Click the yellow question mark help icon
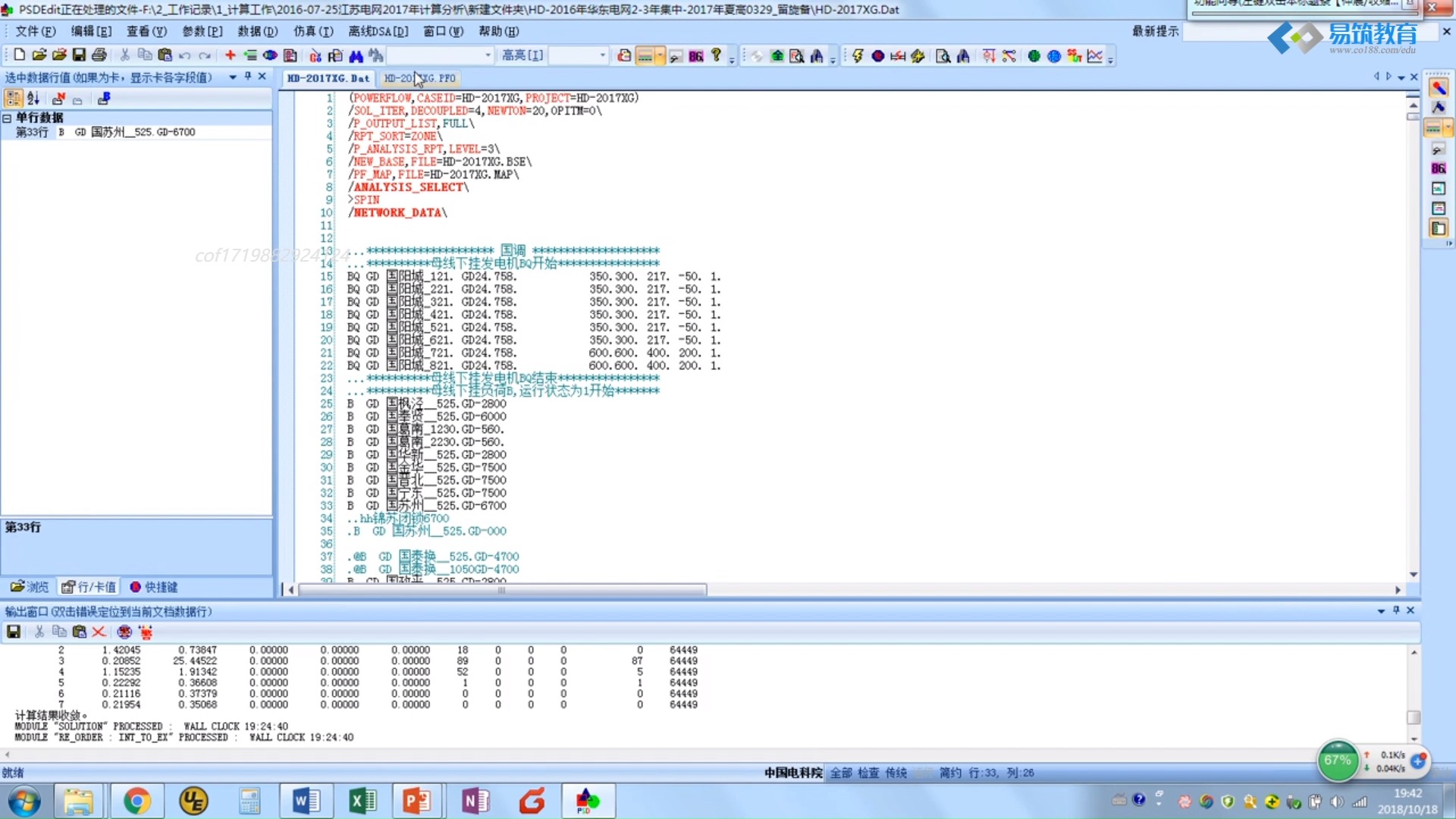This screenshot has width=1456, height=819. point(716,55)
